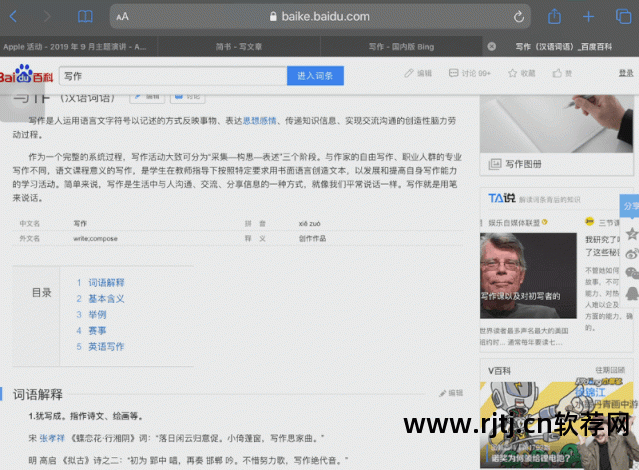
Task: Click the 创作作品 definition value
Action: pyautogui.click(x=312, y=238)
